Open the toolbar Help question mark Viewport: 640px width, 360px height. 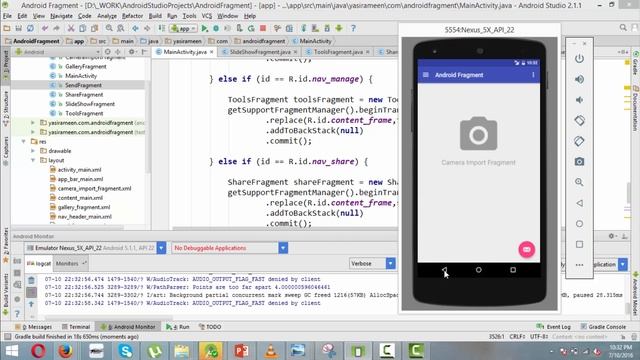[353, 29]
